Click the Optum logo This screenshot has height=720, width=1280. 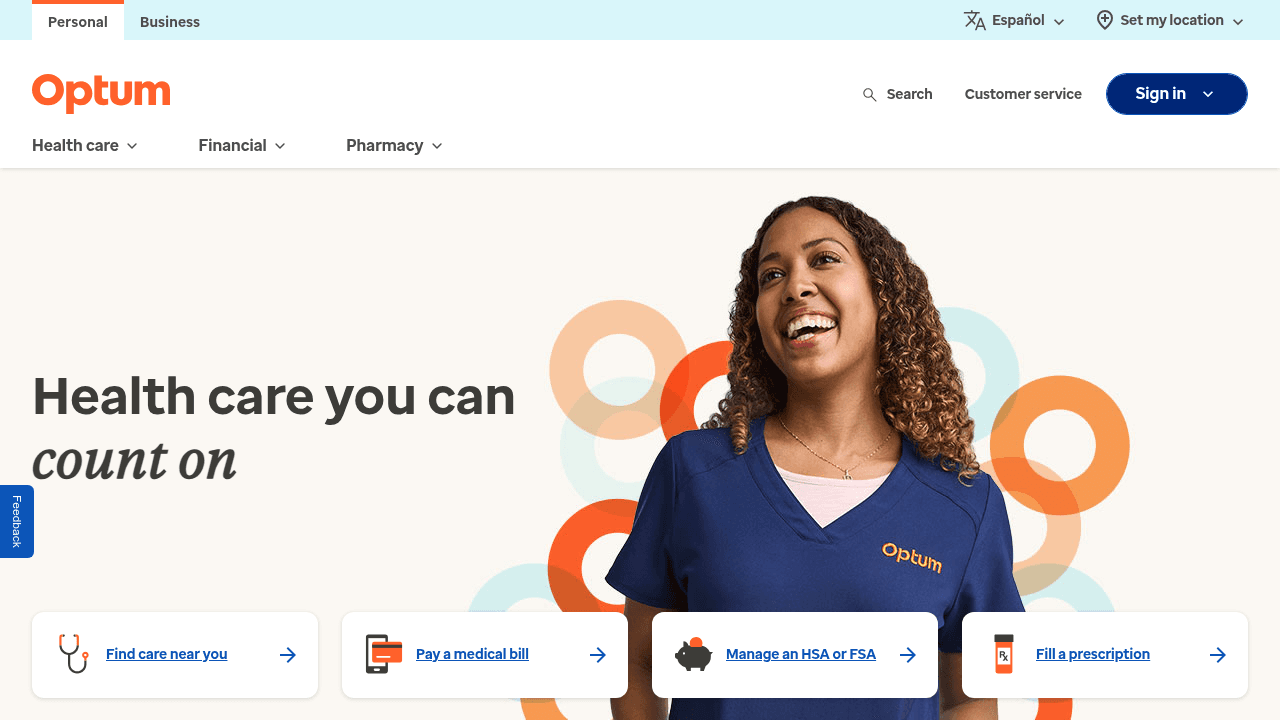pyautogui.click(x=101, y=93)
